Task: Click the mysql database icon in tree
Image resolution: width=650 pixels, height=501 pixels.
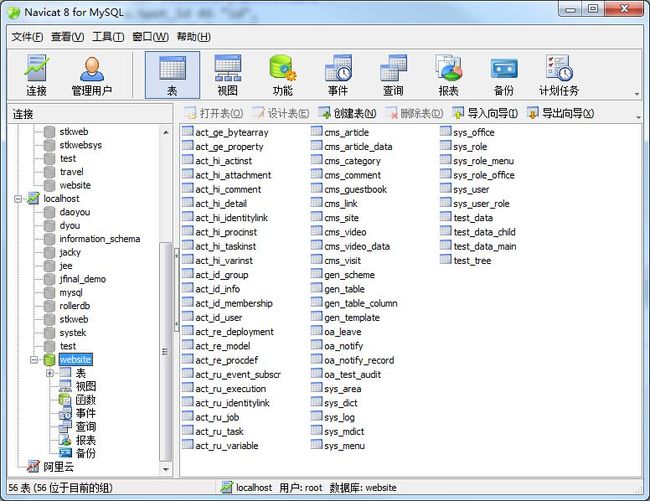Action: tap(50, 293)
